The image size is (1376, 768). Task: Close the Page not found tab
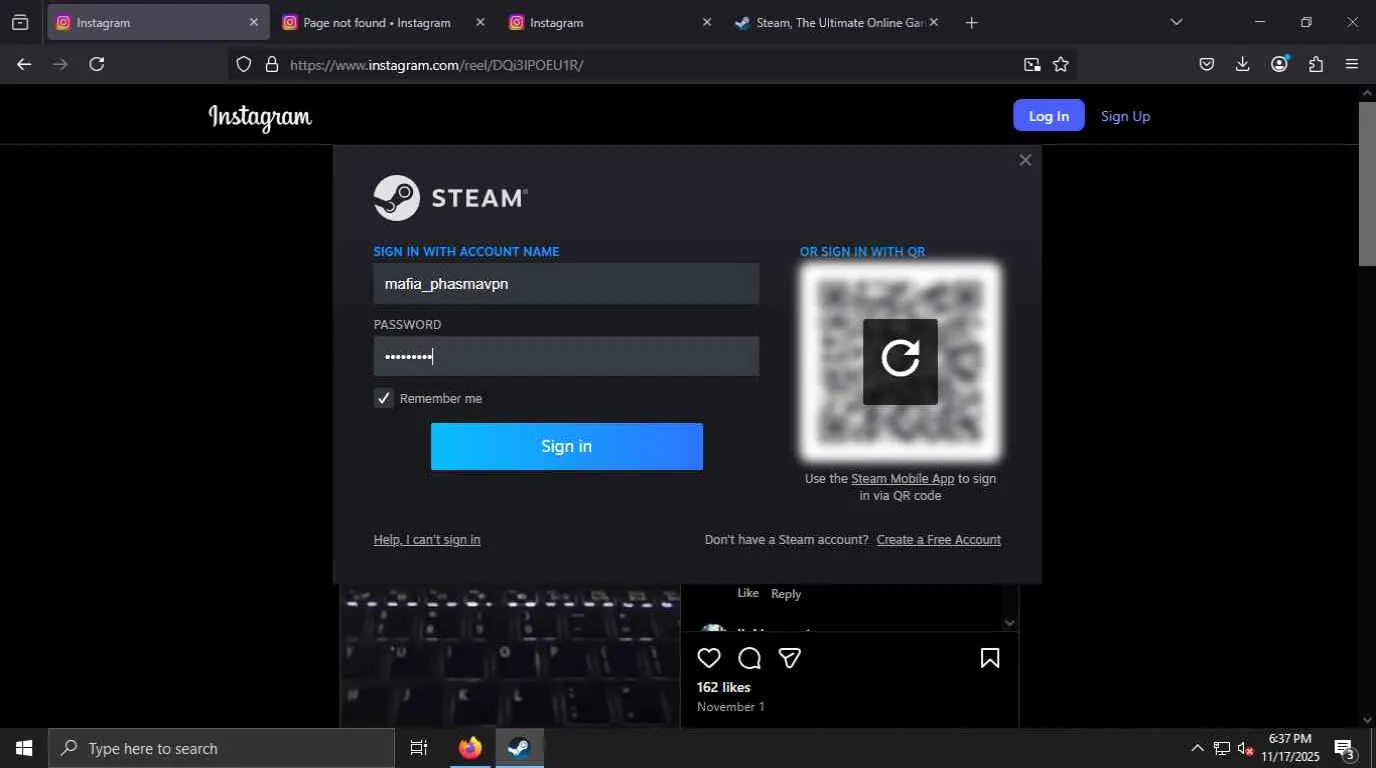(x=480, y=22)
